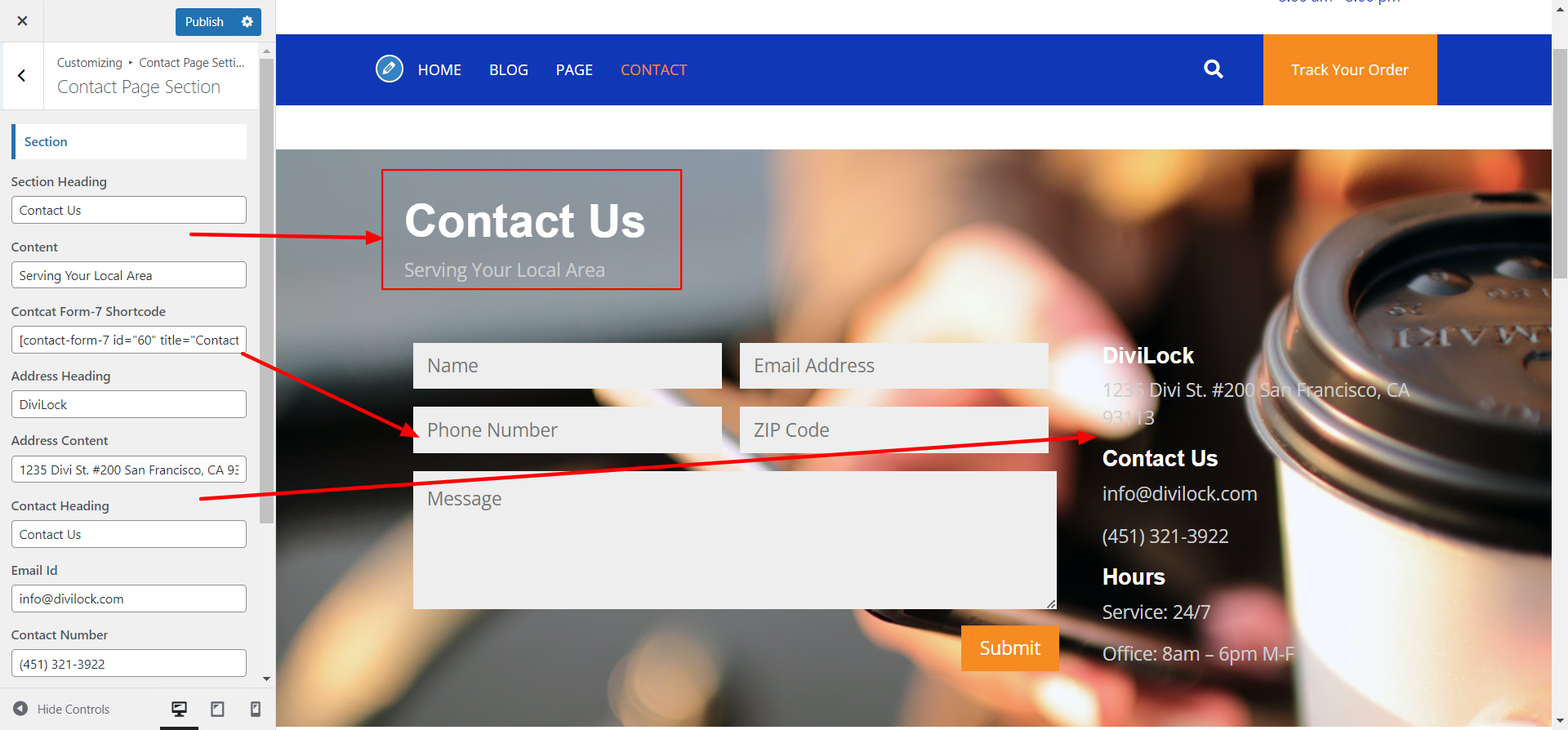The height and width of the screenshot is (730, 1568).
Task: Switch to mobile preview icon
Action: click(256, 709)
